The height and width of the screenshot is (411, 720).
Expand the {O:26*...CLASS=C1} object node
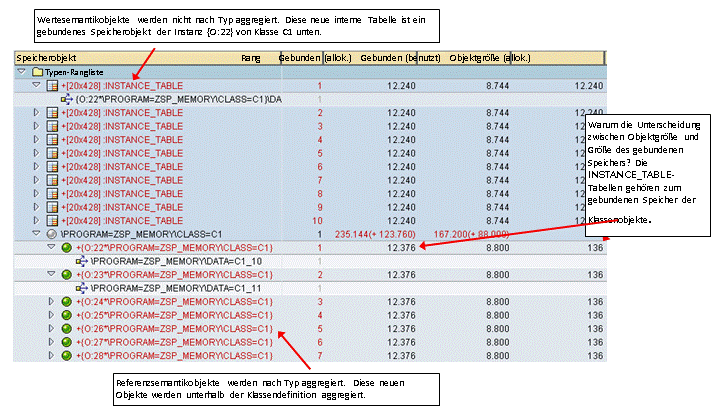pyautogui.click(x=51, y=328)
